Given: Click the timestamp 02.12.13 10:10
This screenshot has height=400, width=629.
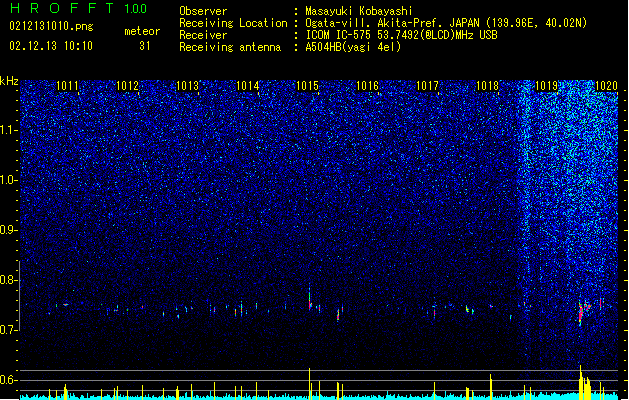Looking at the screenshot, I should (x=51, y=46).
